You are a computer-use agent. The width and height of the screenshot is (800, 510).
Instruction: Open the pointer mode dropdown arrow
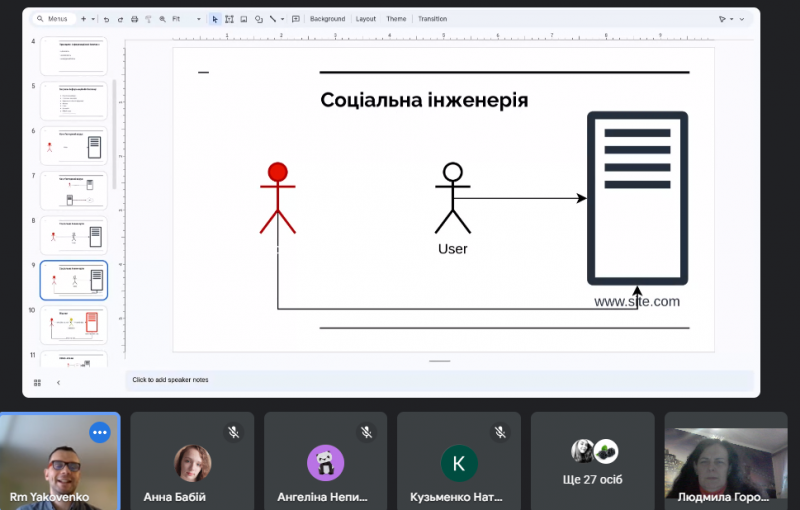tap(732, 19)
